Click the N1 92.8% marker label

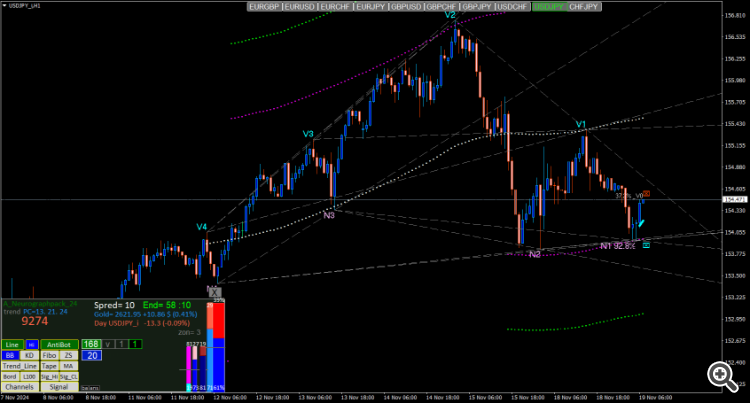[618, 246]
